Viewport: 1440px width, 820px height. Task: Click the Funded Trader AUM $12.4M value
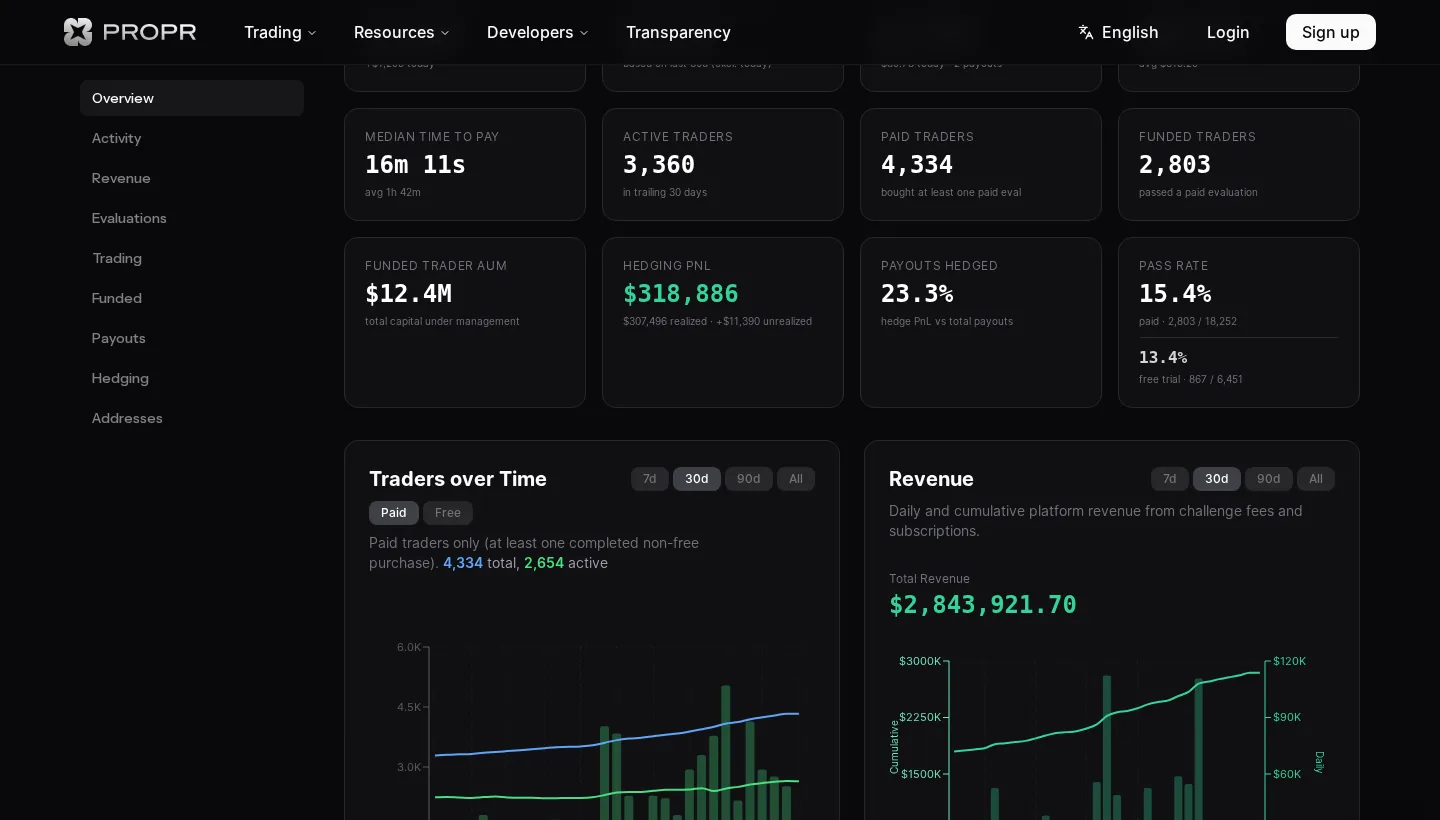(x=408, y=294)
